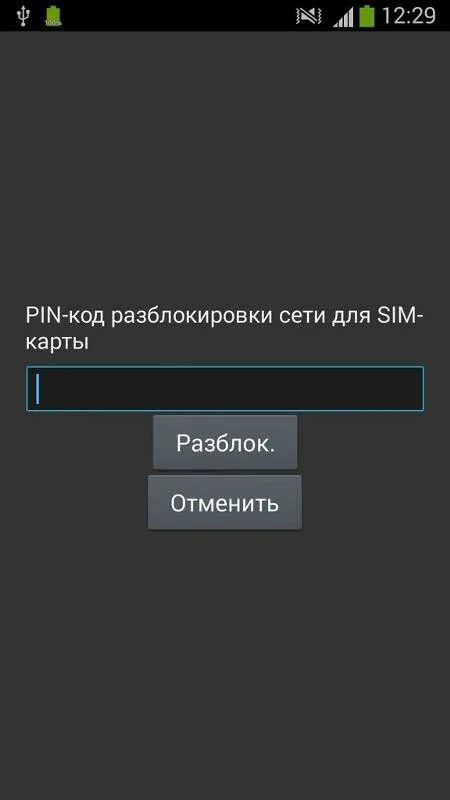Tap the blinking text cursor in PIN field
450x800 pixels.
[x=37, y=388]
